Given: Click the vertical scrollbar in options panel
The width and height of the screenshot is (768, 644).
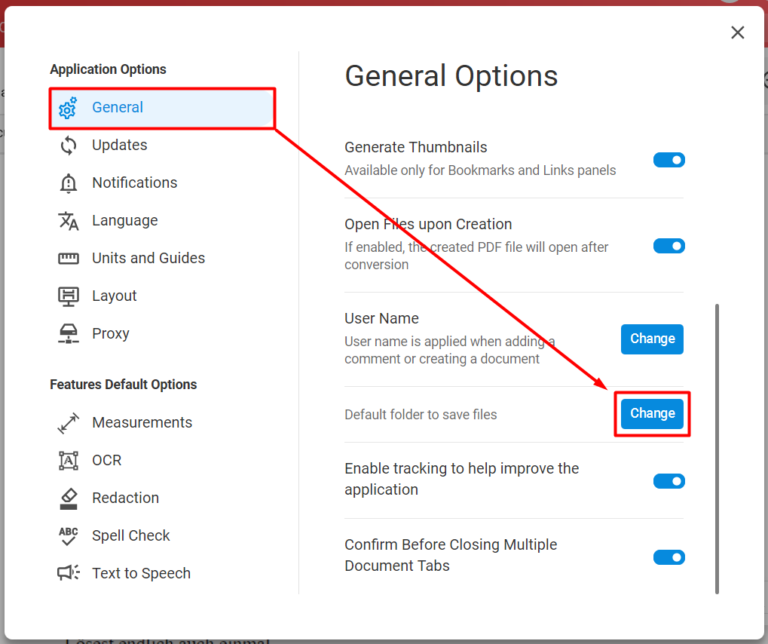Looking at the screenshot, I should point(717,450).
